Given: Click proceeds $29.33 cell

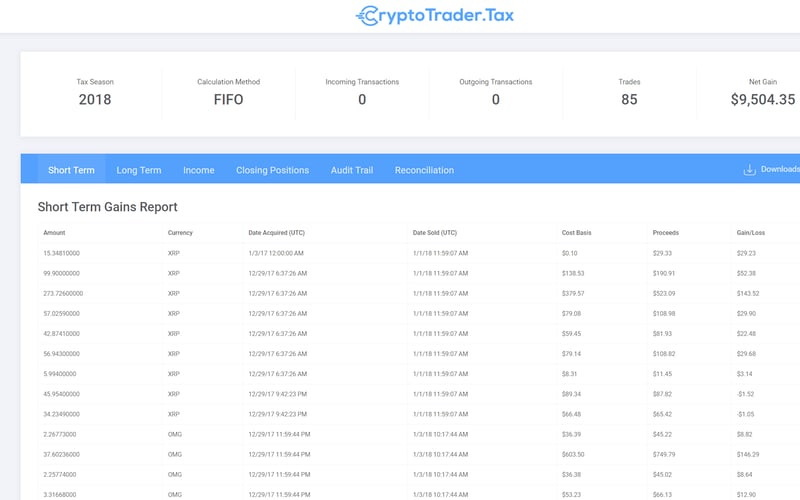Looking at the screenshot, I should click(662, 253).
